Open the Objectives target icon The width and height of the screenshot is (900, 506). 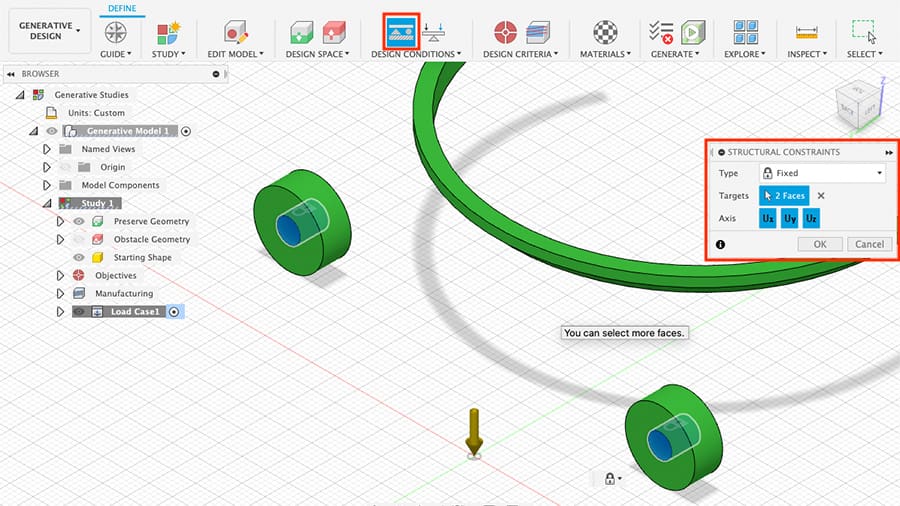point(505,32)
